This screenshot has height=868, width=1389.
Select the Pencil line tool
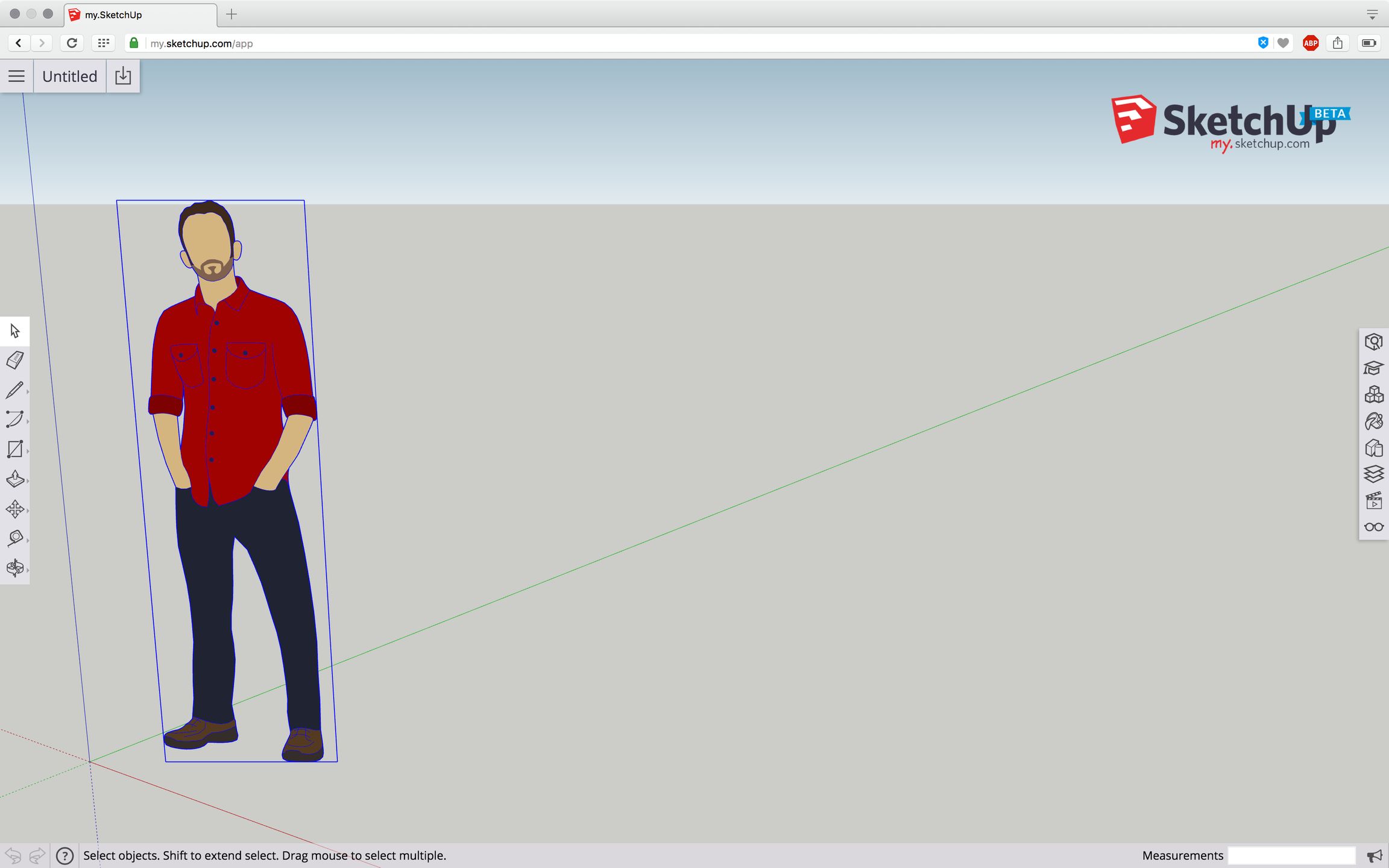(x=14, y=390)
